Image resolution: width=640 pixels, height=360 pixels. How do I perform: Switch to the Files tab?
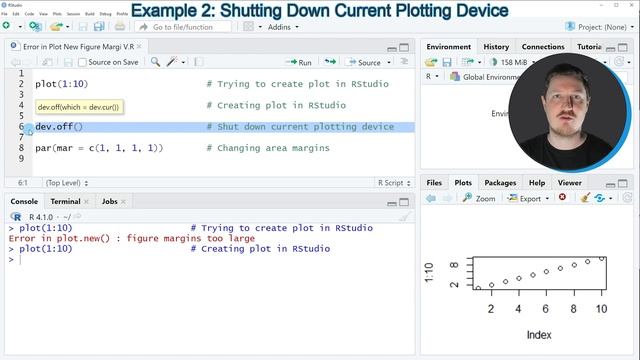434,183
